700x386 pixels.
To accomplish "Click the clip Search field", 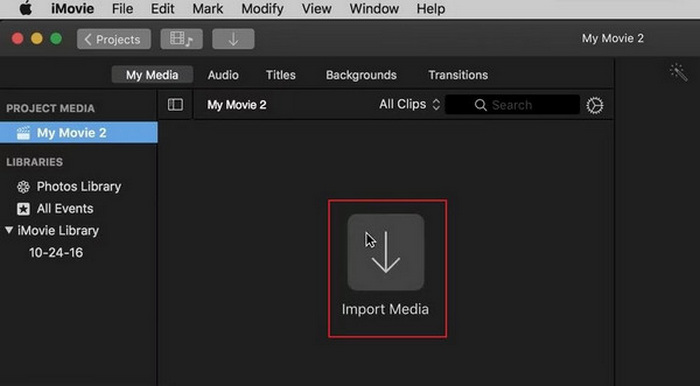I will pyautogui.click(x=512, y=105).
